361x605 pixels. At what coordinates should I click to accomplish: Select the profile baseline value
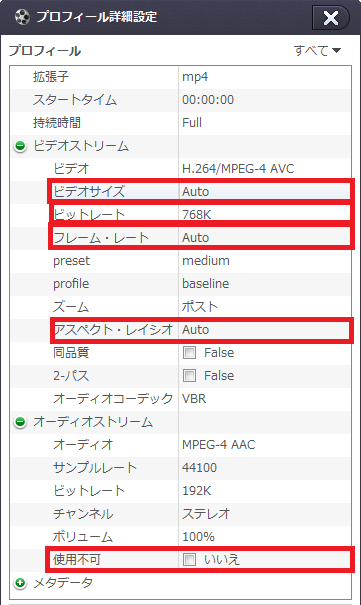coord(265,284)
